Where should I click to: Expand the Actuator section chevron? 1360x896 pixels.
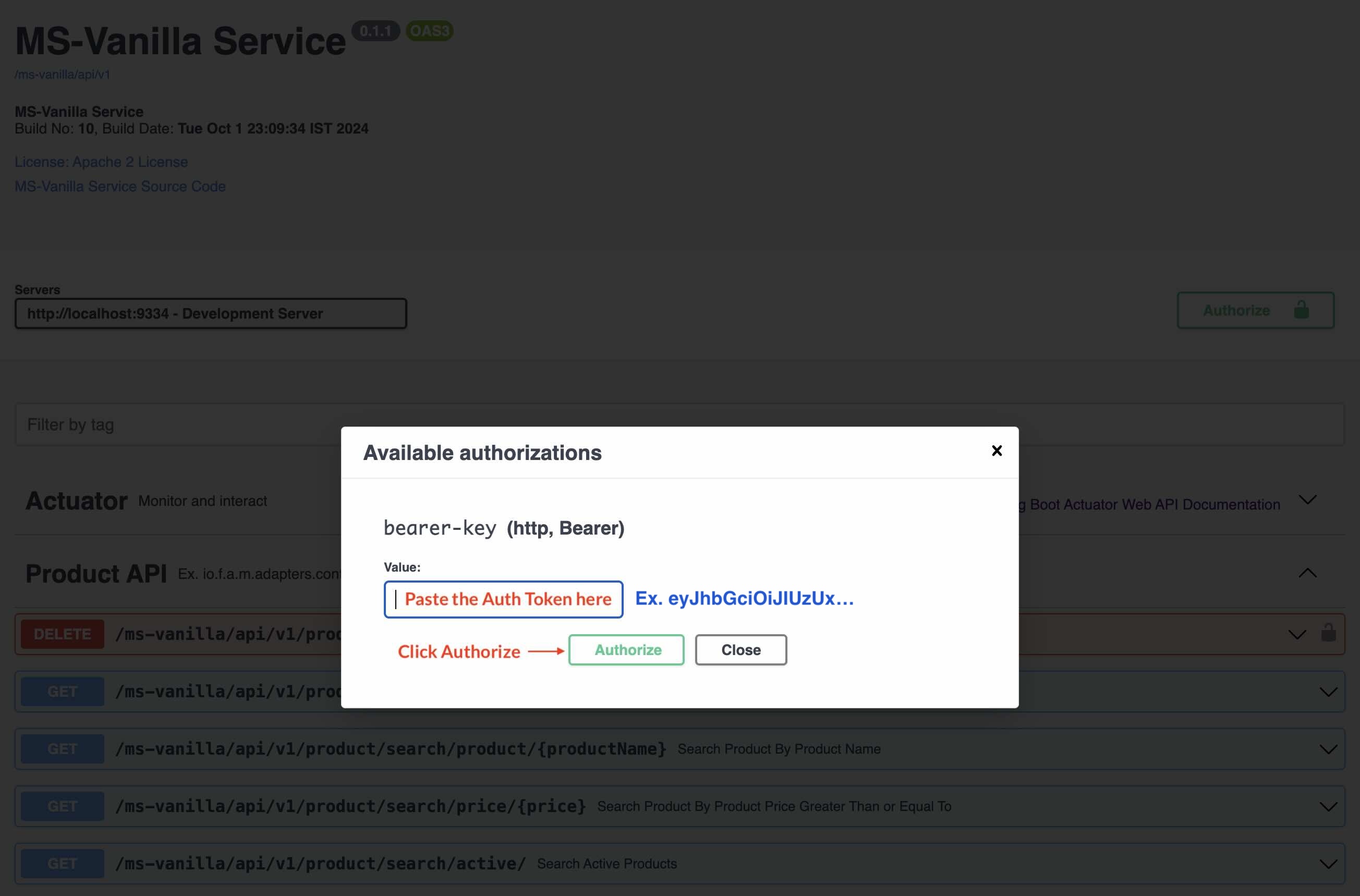click(1307, 500)
